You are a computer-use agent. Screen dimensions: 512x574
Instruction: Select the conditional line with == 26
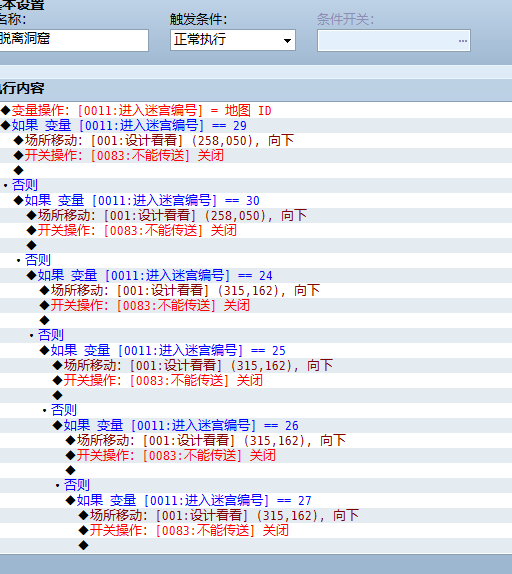click(x=256, y=425)
